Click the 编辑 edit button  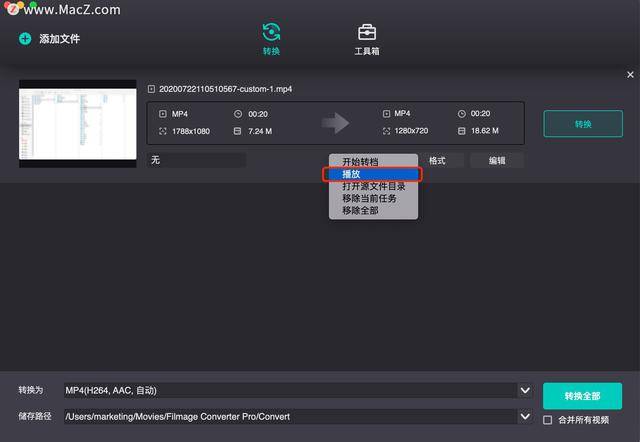(496, 160)
